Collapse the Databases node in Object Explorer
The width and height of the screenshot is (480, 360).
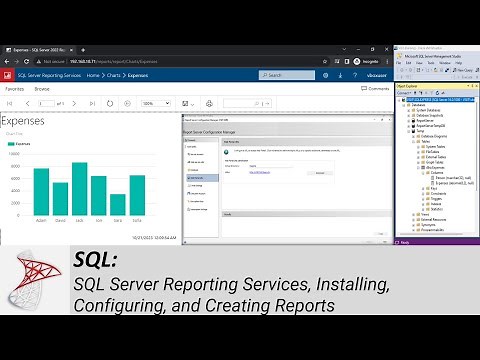point(404,105)
